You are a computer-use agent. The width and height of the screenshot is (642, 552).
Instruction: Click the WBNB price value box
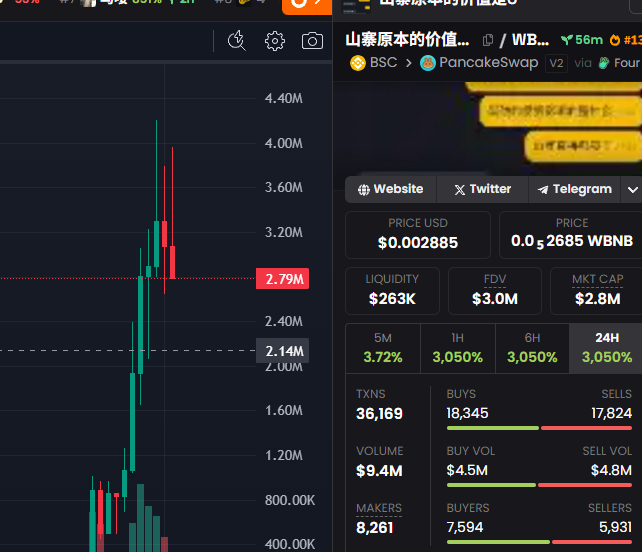tap(572, 235)
